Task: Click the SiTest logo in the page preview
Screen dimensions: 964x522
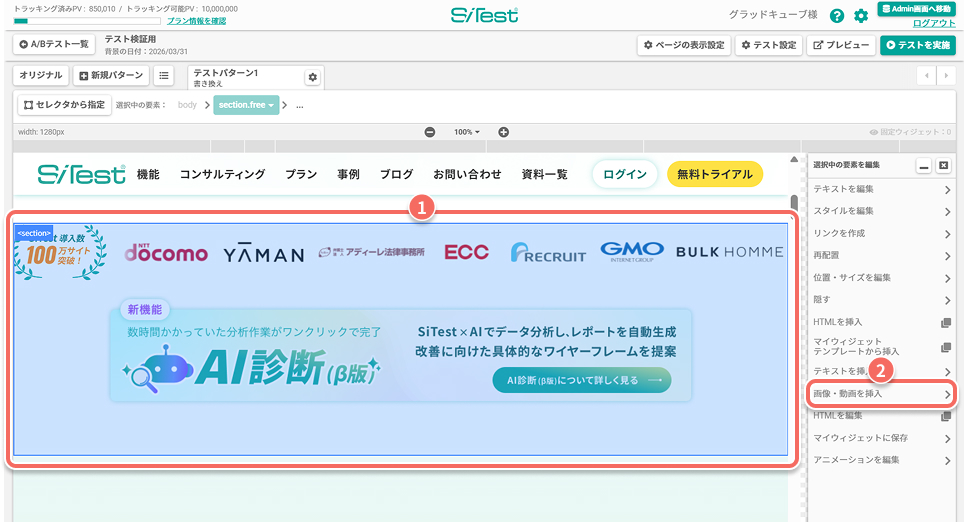Action: pyautogui.click(x=81, y=174)
